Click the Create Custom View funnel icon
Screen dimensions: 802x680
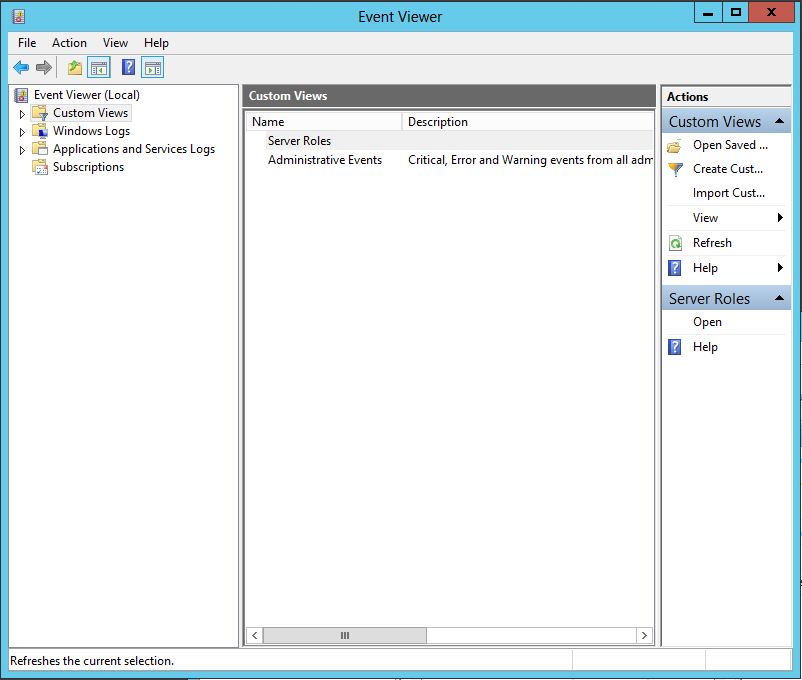675,169
